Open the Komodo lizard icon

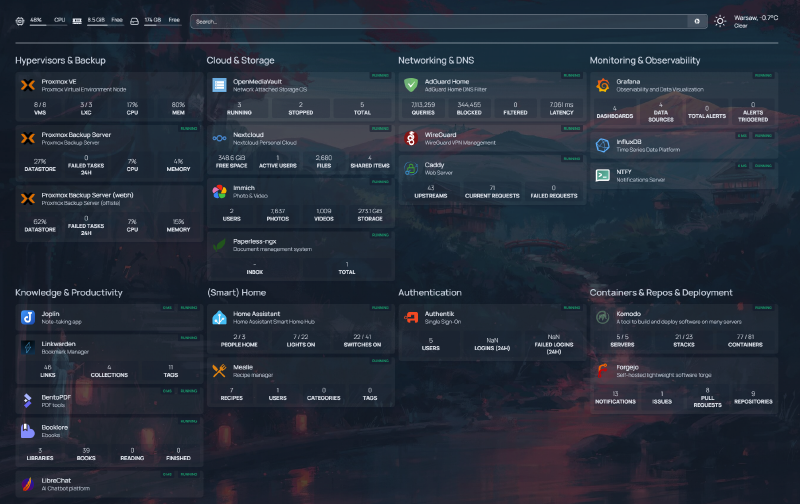tap(603, 317)
